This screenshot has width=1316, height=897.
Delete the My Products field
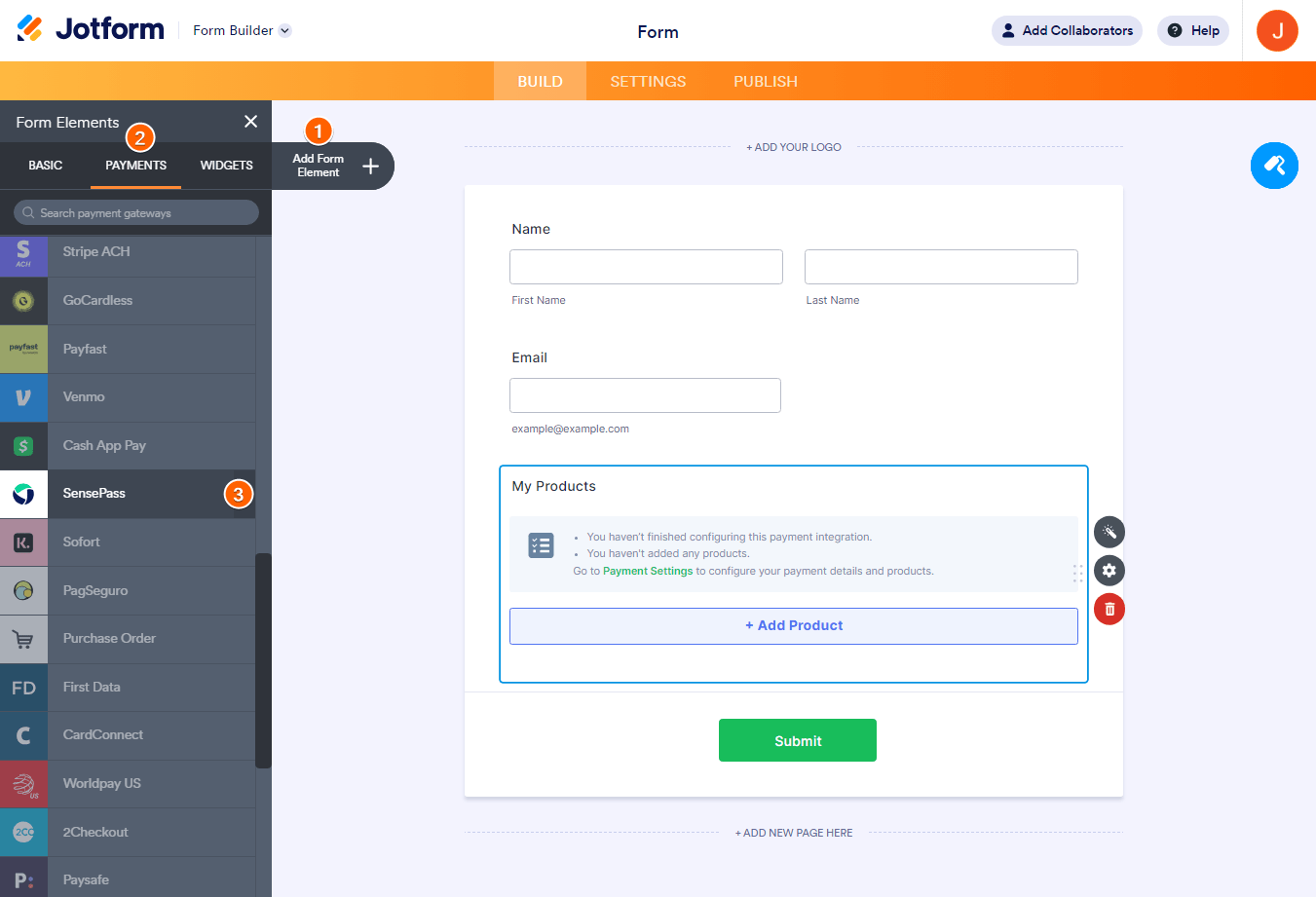click(1109, 610)
